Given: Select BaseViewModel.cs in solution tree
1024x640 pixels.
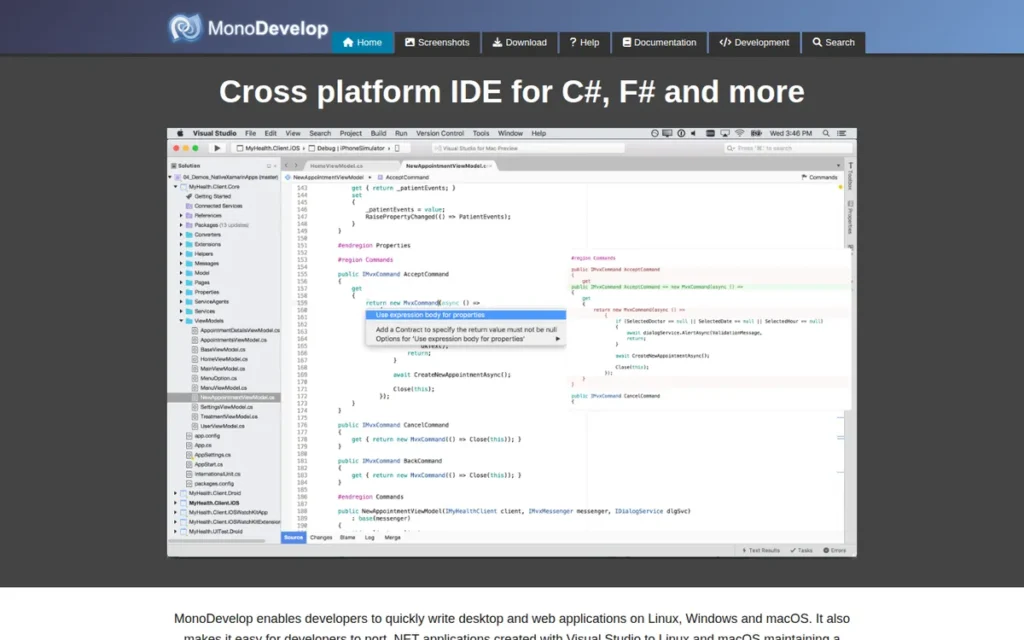Looking at the screenshot, I should [x=223, y=349].
